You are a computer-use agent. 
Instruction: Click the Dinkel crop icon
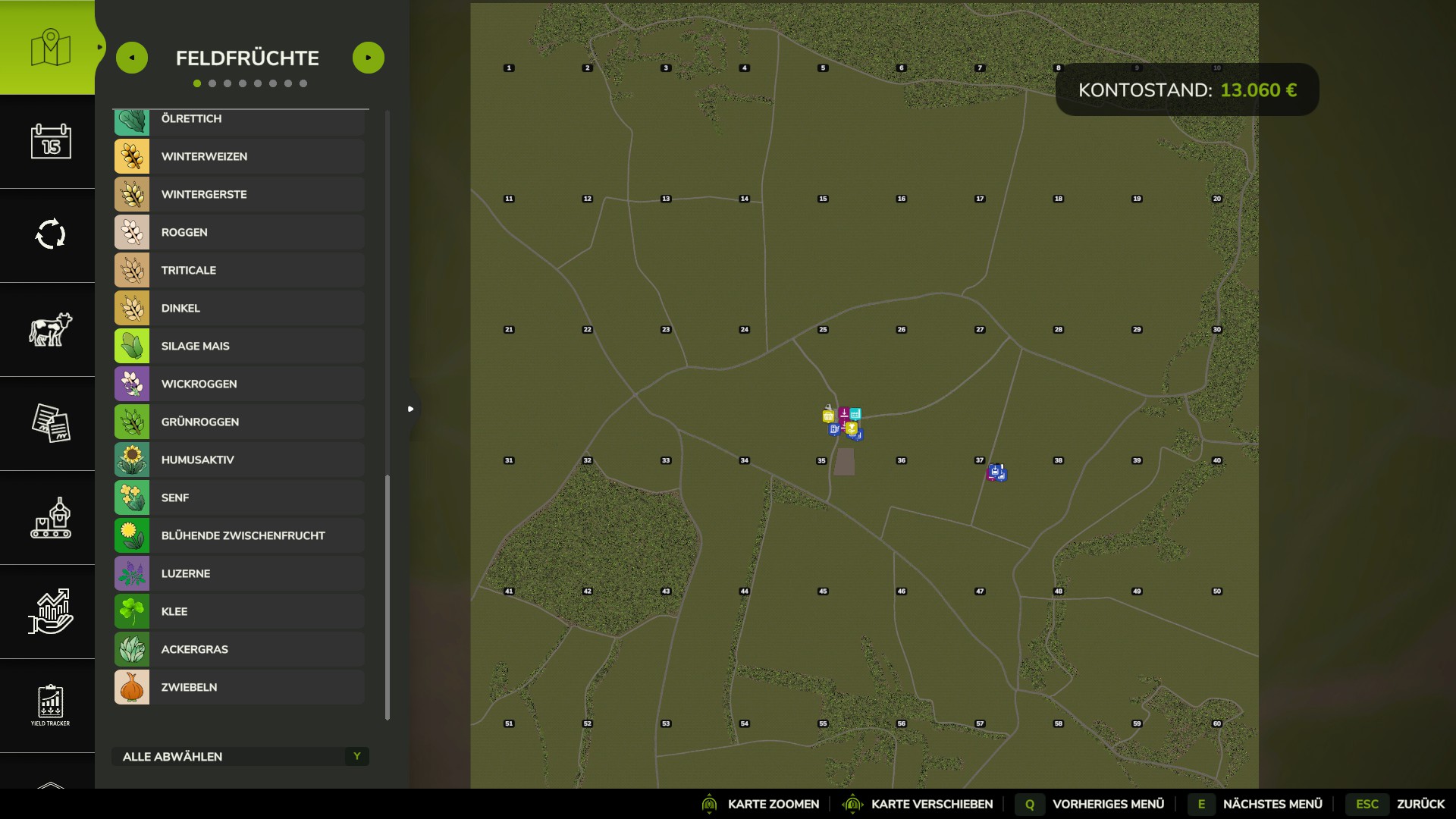point(132,308)
